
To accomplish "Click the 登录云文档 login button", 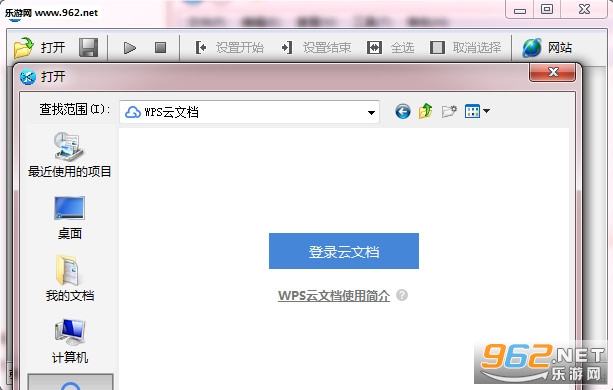I will [344, 251].
